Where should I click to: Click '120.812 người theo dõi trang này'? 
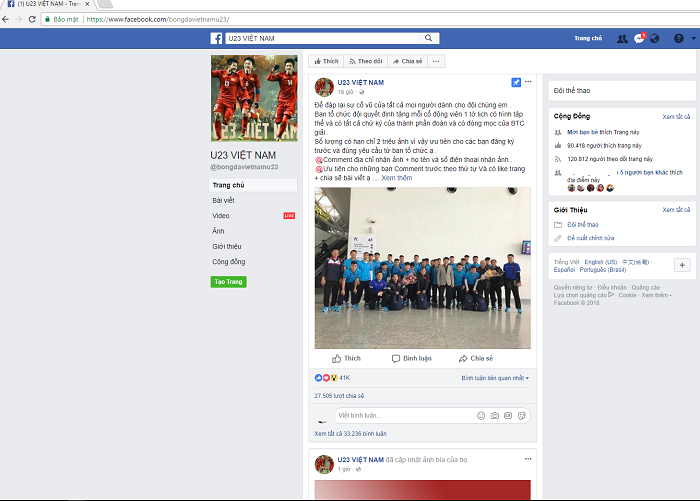click(x=610, y=159)
